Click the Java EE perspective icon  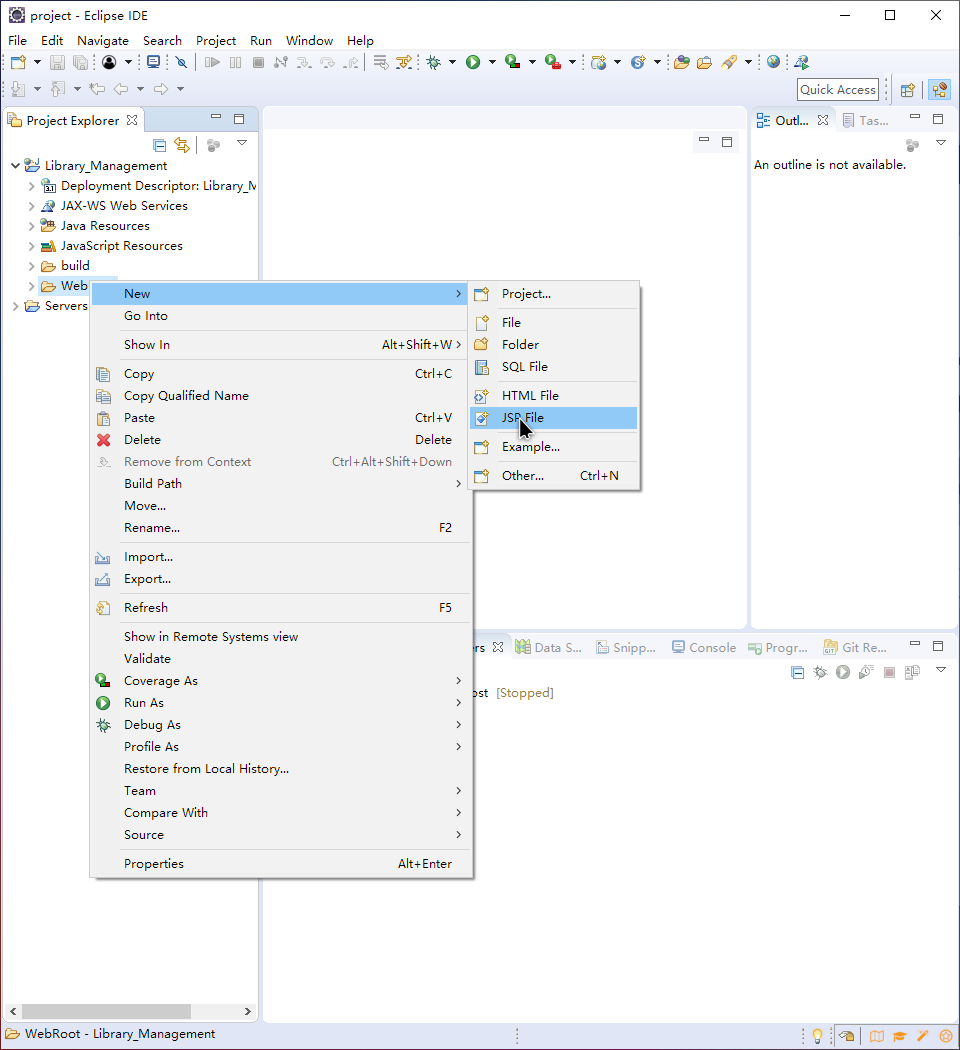click(940, 90)
